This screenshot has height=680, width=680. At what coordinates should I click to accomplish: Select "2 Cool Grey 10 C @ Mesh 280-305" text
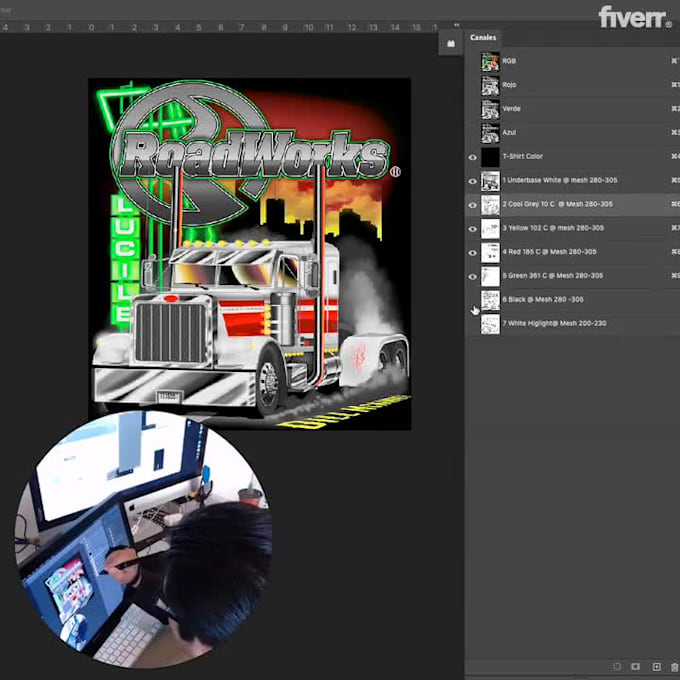pos(558,204)
